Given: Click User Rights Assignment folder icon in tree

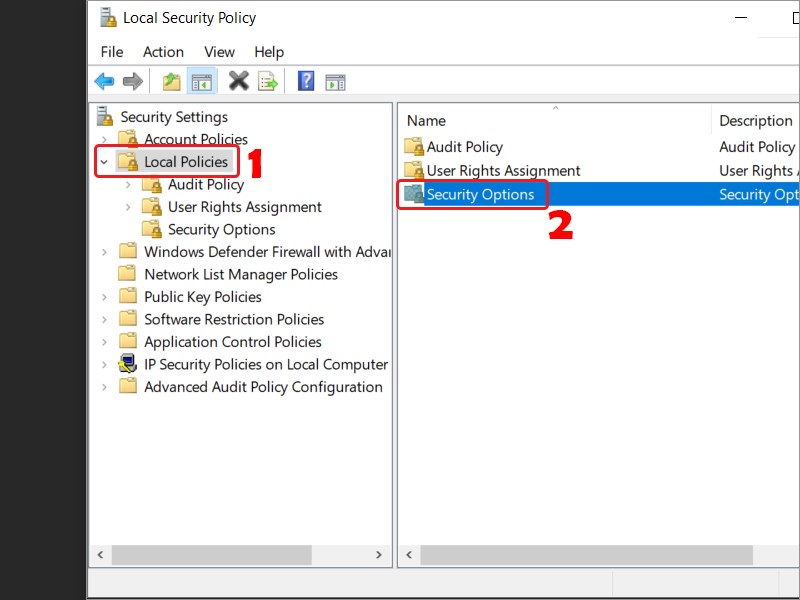Looking at the screenshot, I should coord(152,206).
